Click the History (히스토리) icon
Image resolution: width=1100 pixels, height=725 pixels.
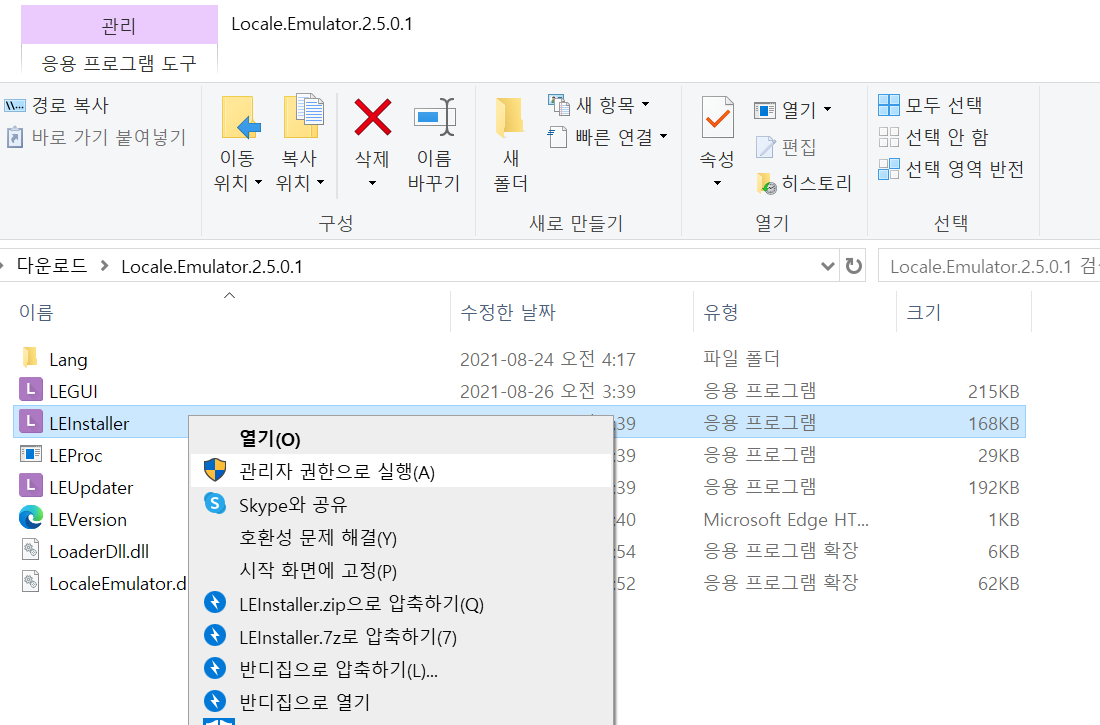[x=767, y=184]
